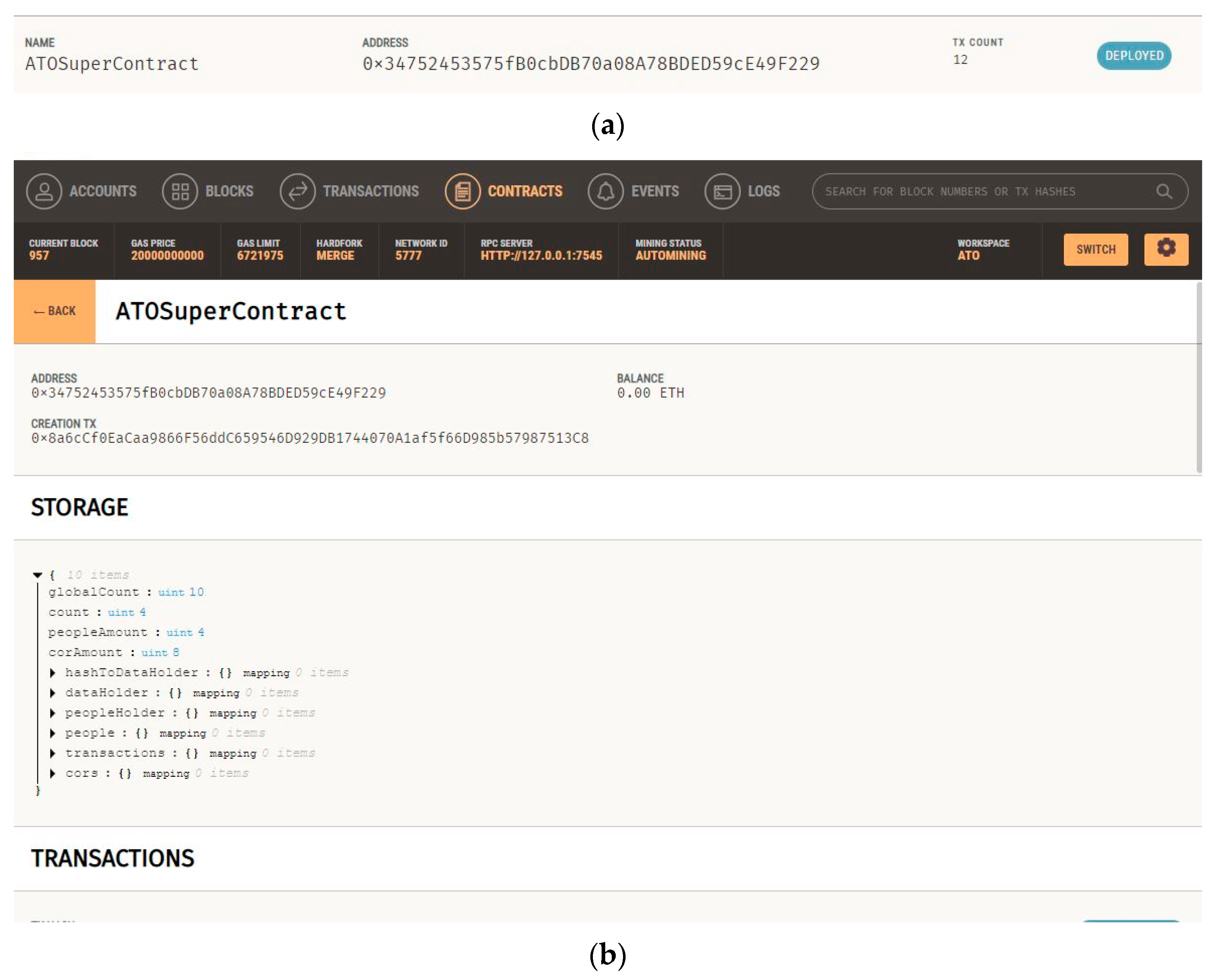Expand the people mapping entry
Image resolution: width=1213 pixels, height=980 pixels.
pyautogui.click(x=53, y=733)
